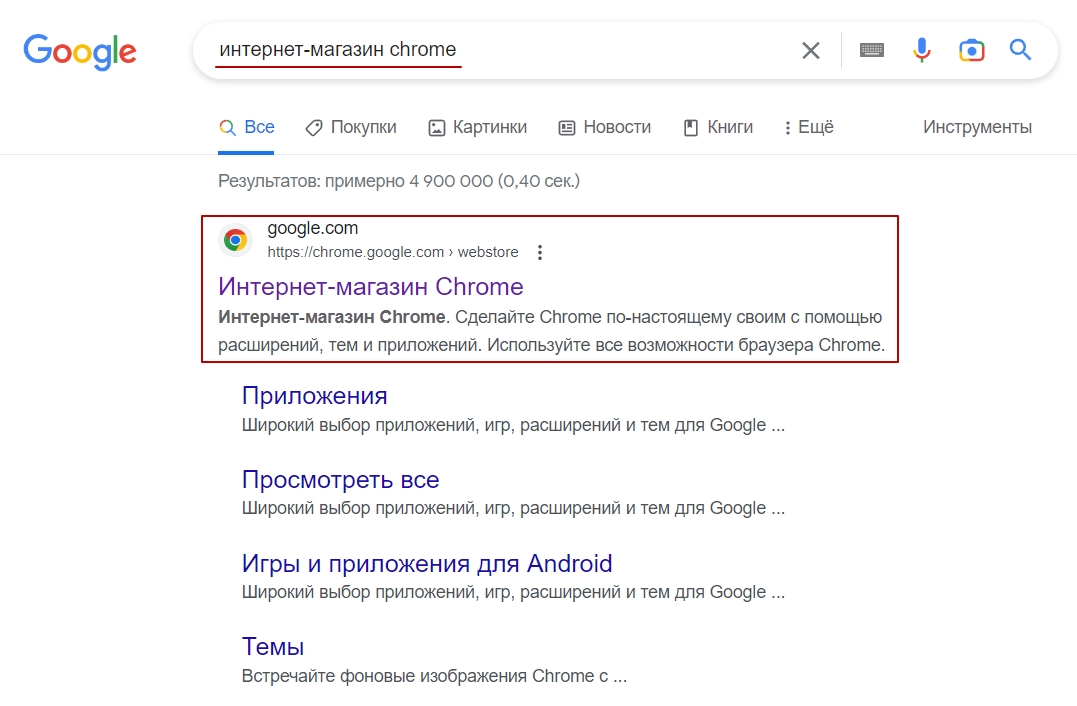Select the Книги tab
The height and width of the screenshot is (706, 1077).
718,127
